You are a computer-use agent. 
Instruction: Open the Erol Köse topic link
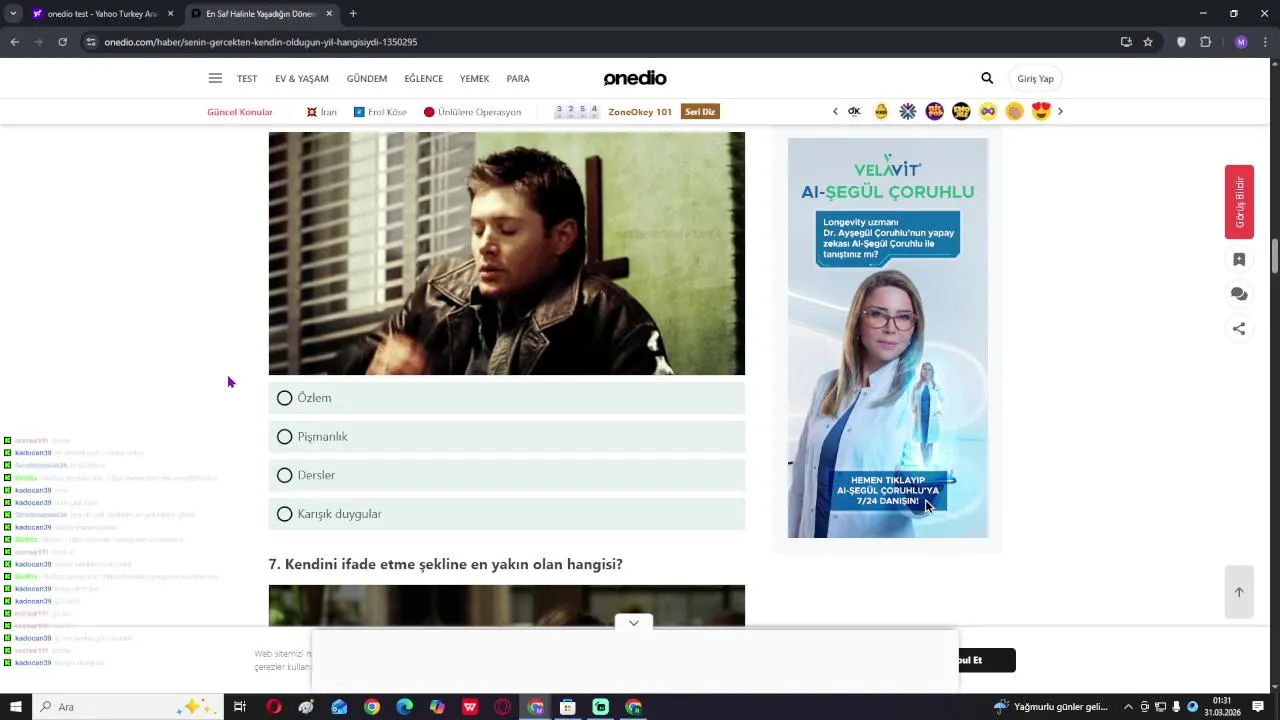(381, 112)
